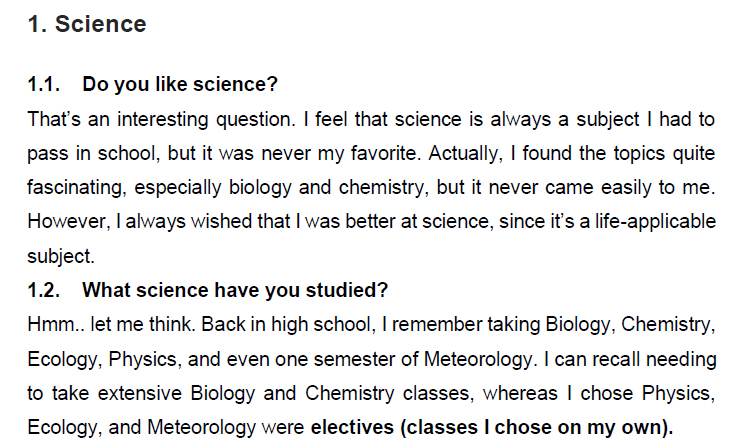Place cursor on "That's an interesting question"
Screen dimensions: 750x446
(x=134, y=119)
